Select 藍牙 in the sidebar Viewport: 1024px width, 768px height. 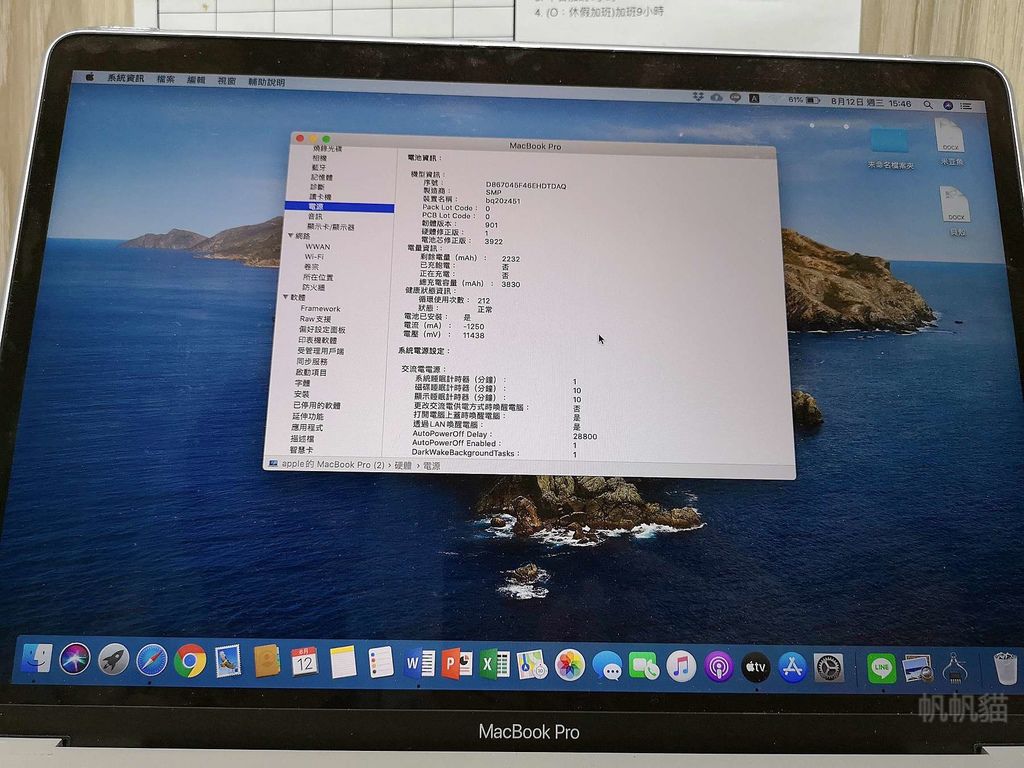click(x=318, y=167)
